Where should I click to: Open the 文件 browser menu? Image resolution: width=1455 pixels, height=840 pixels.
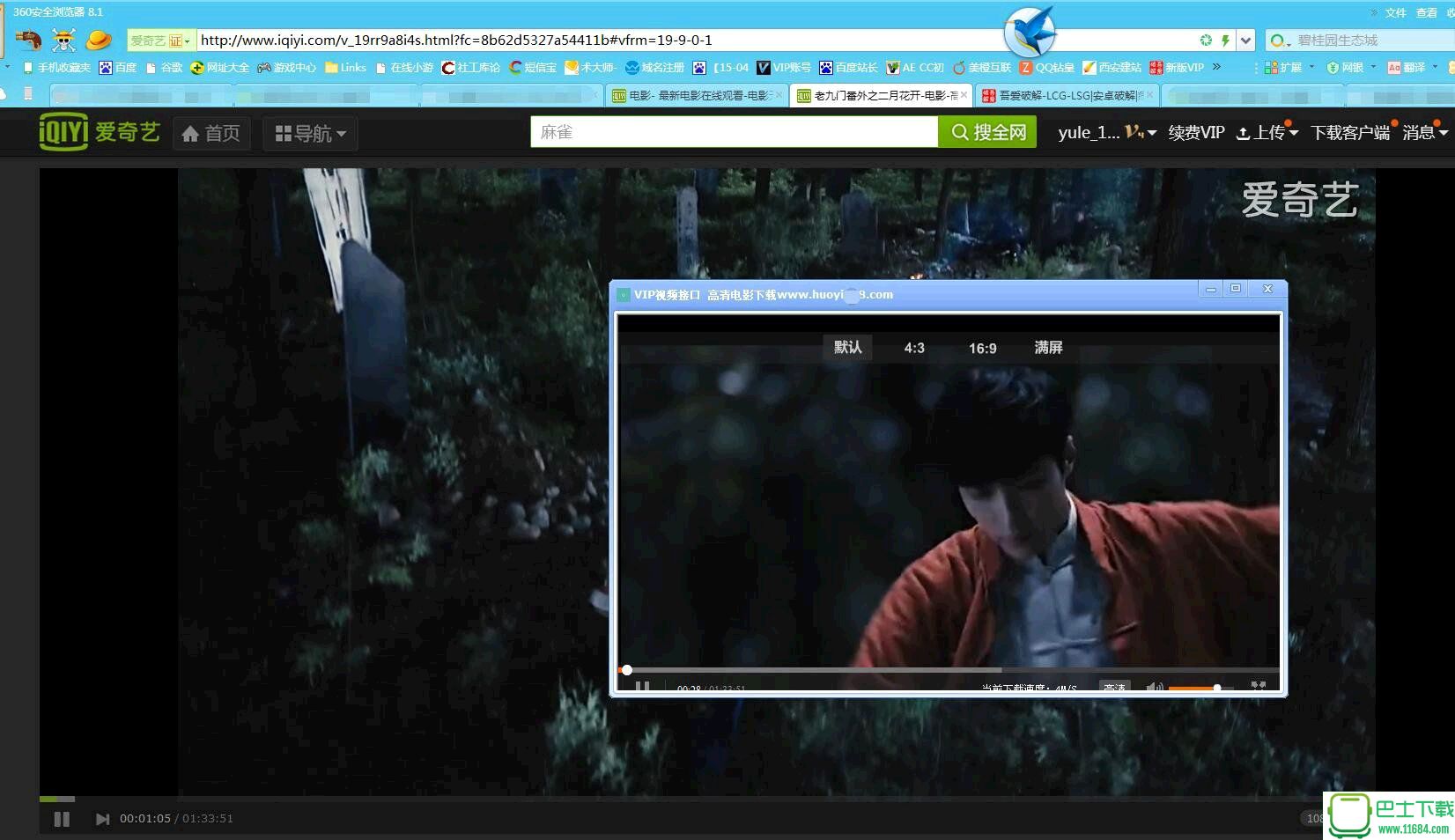coord(1395,12)
